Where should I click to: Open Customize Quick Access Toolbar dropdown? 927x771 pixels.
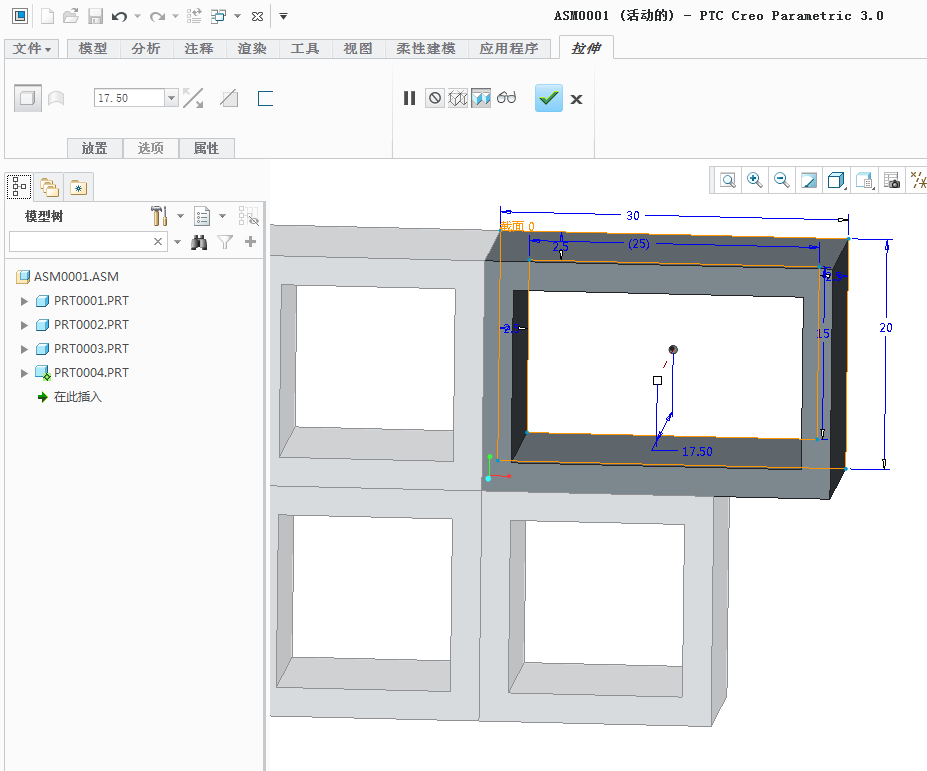[283, 16]
